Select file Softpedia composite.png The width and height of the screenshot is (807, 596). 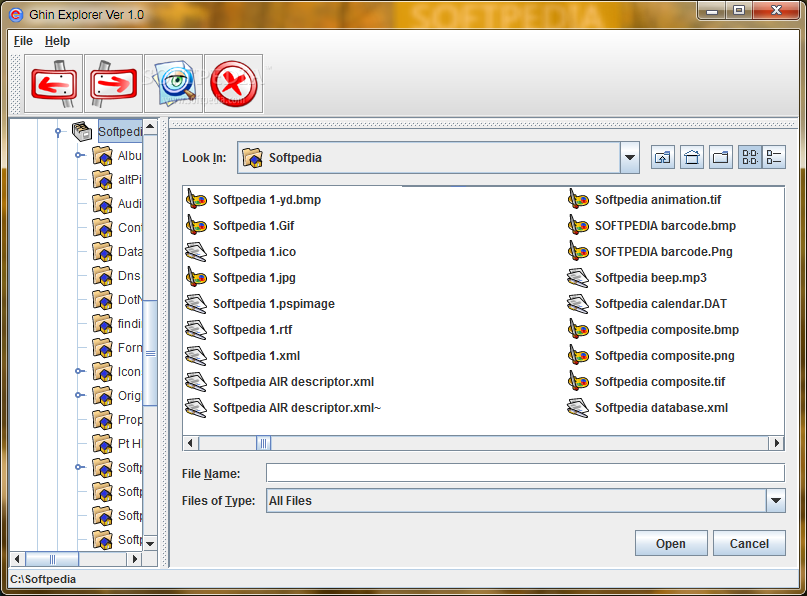coord(651,356)
